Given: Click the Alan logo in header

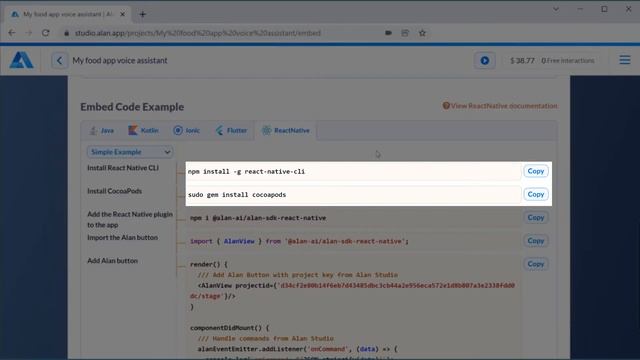Looking at the screenshot, I should coord(22,60).
